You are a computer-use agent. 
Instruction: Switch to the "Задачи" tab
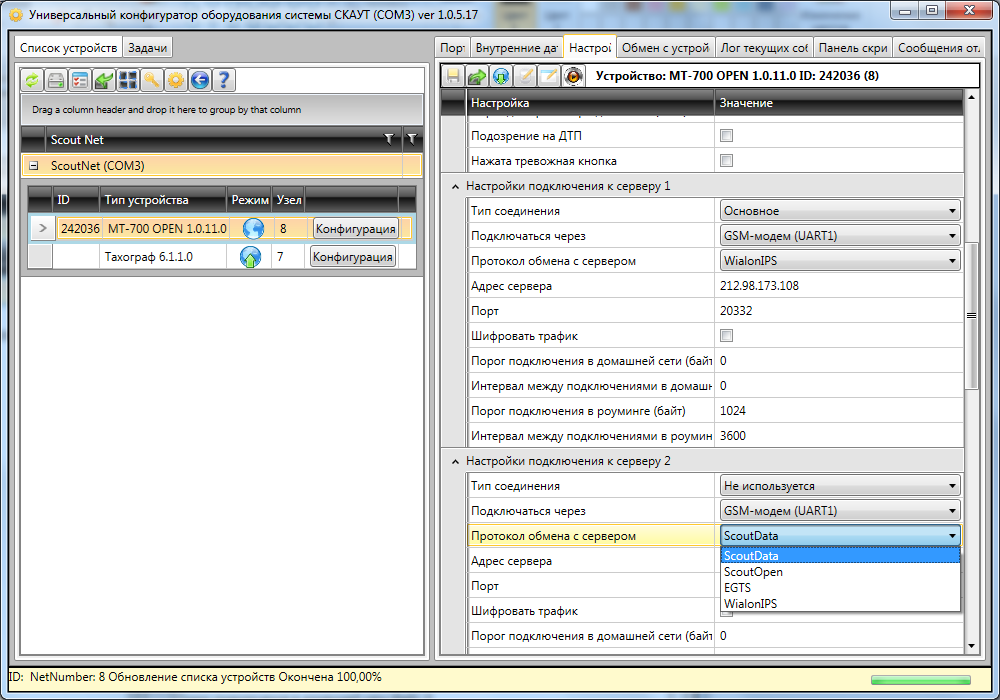click(x=148, y=48)
